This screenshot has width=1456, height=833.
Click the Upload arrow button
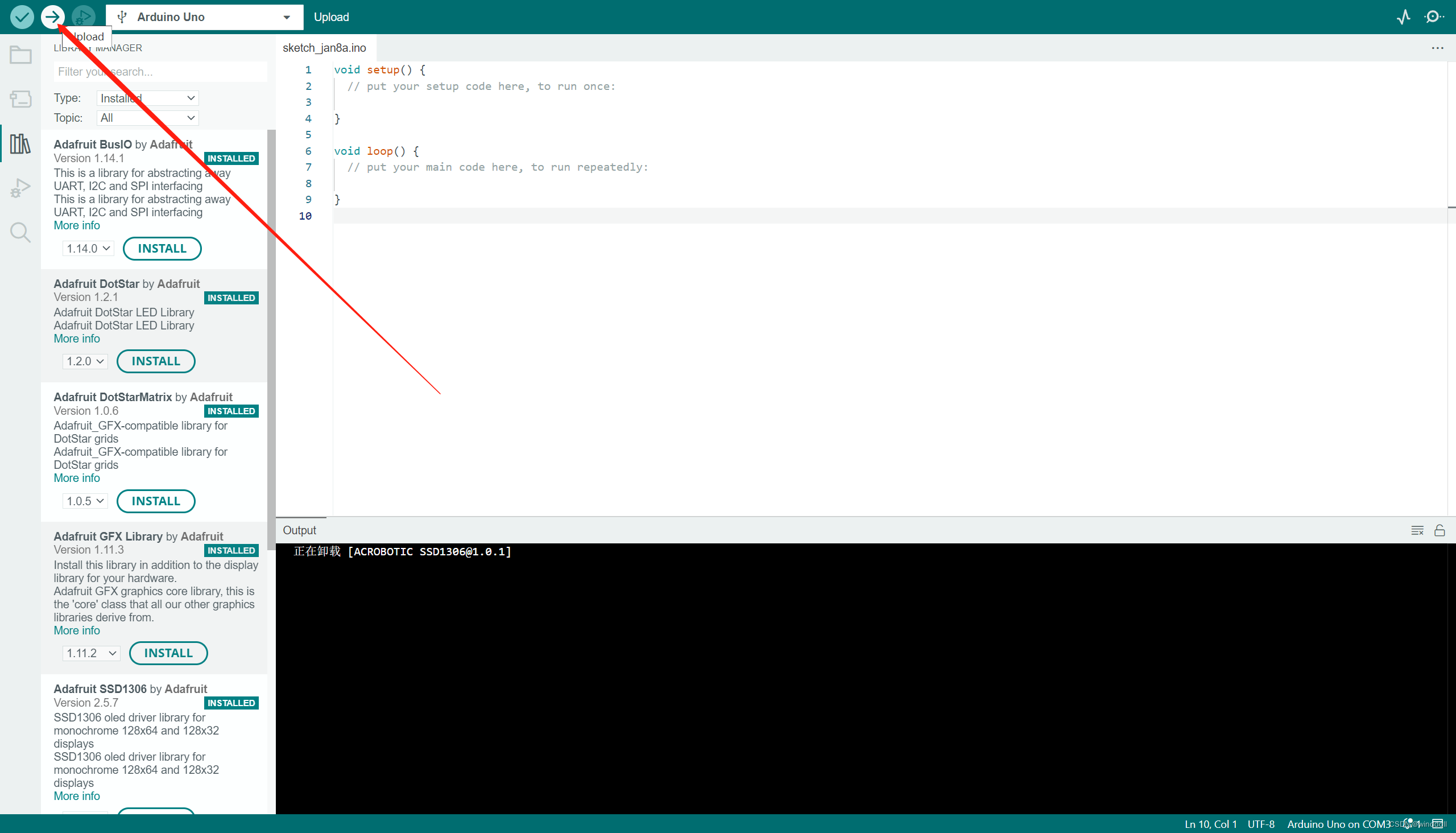(53, 17)
